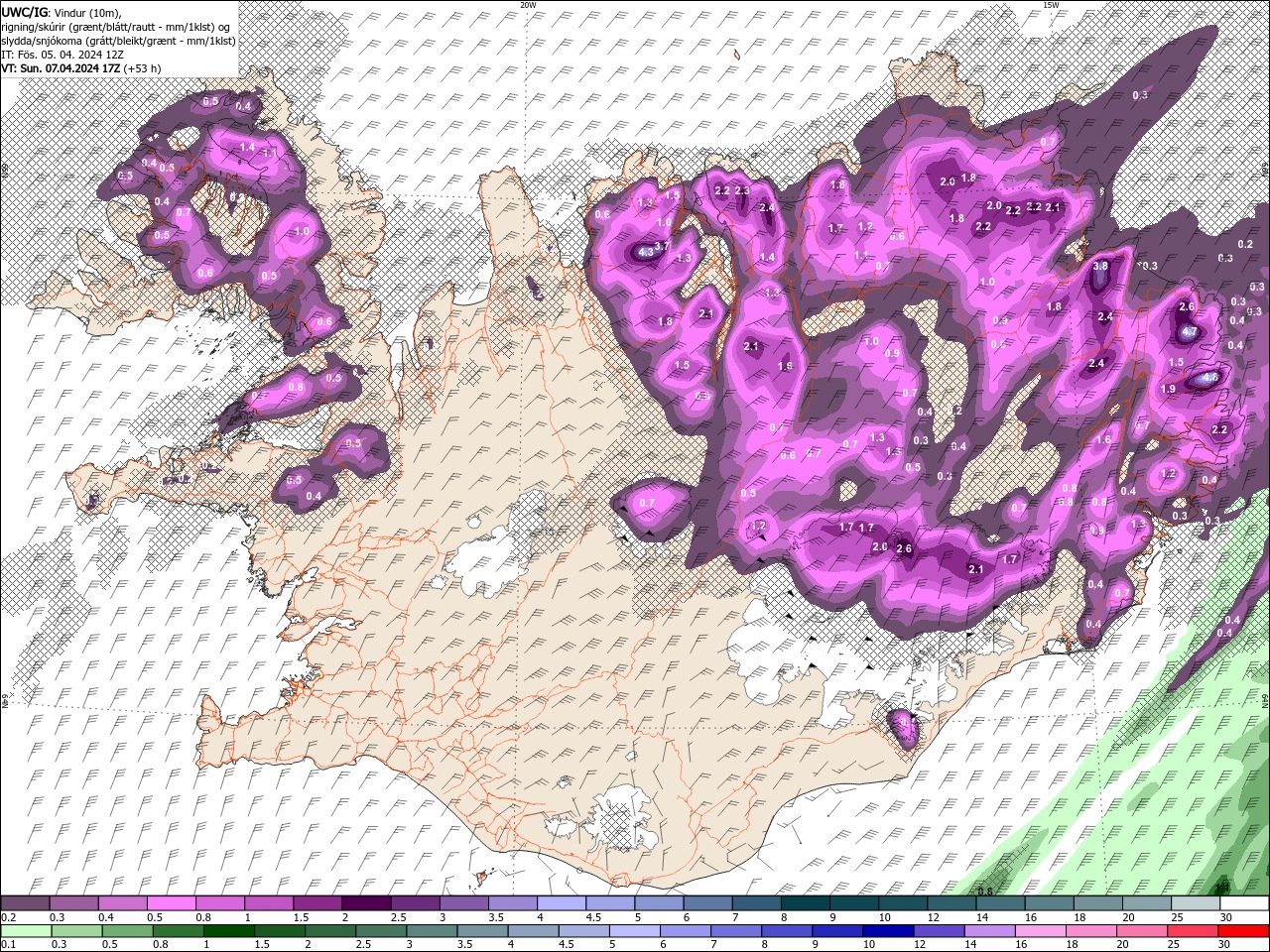This screenshot has width=1270, height=952.
Task: Select the pure red rain swatch labeled 30
Action: (x=1243, y=931)
